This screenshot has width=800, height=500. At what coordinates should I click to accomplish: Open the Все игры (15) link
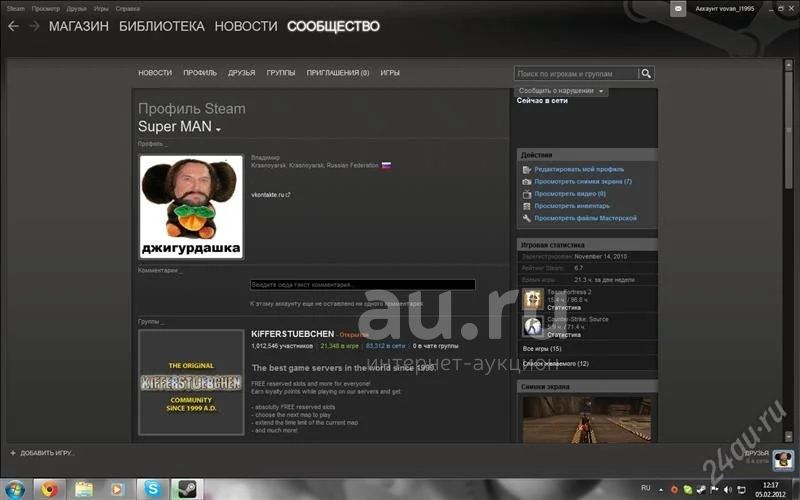tap(542, 349)
